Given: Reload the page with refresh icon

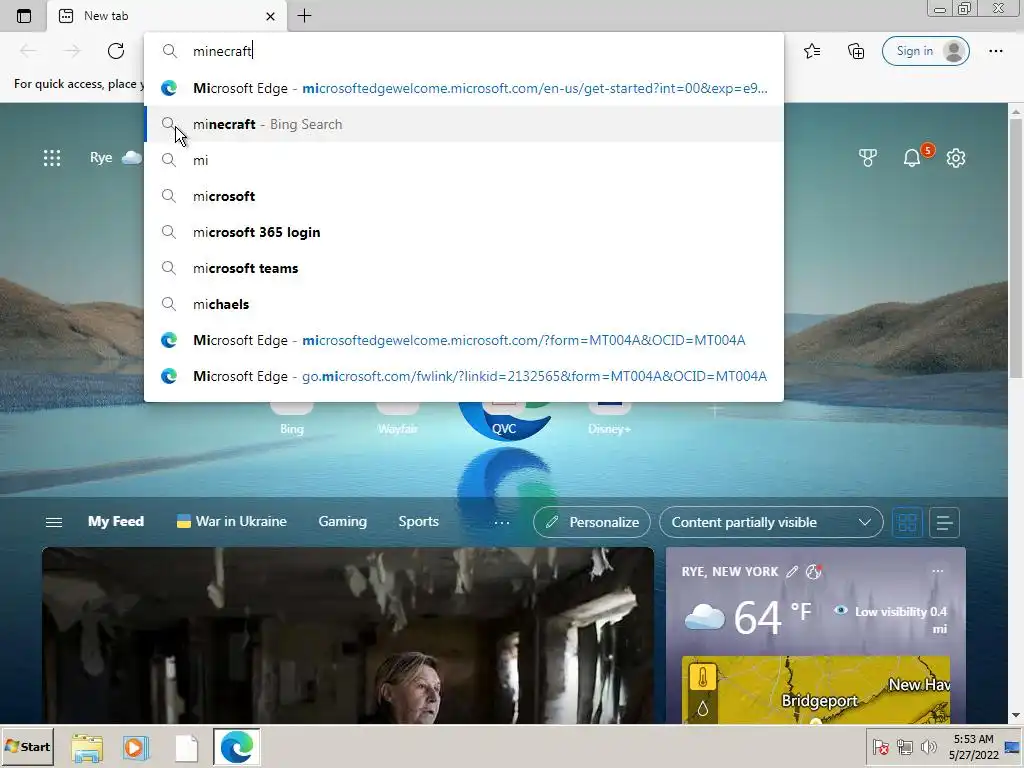Looking at the screenshot, I should (x=116, y=51).
